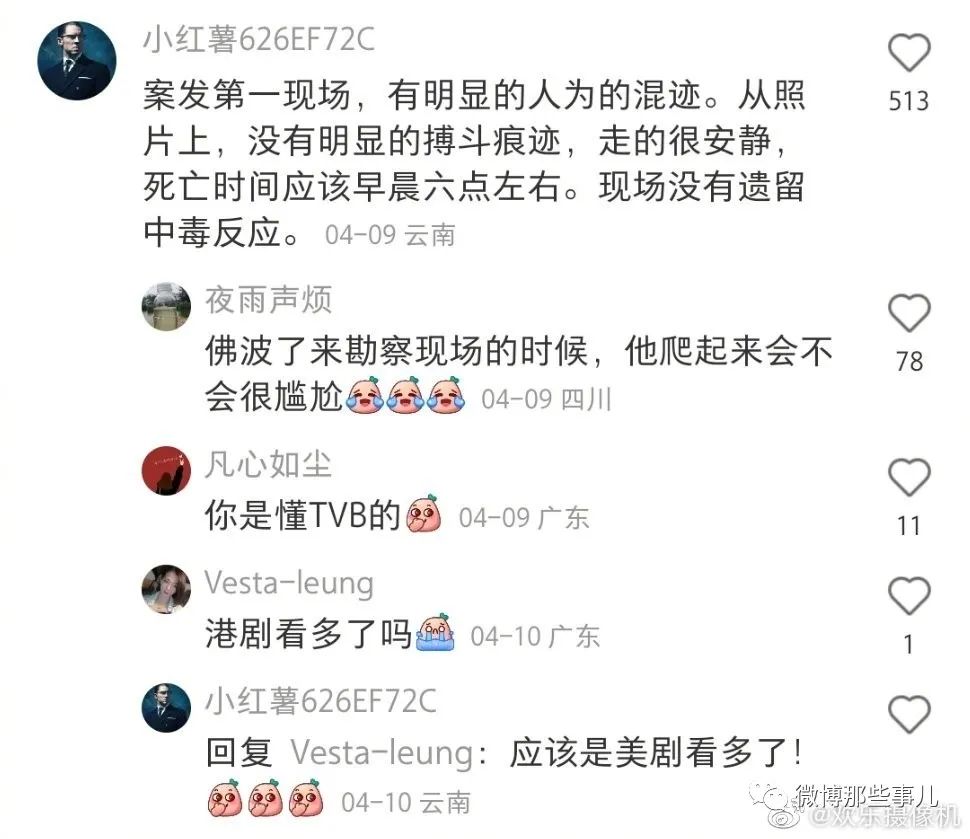This screenshot has width=970, height=839.
Task: Like 凡心如尘's comment about TVB
Action: tap(909, 478)
